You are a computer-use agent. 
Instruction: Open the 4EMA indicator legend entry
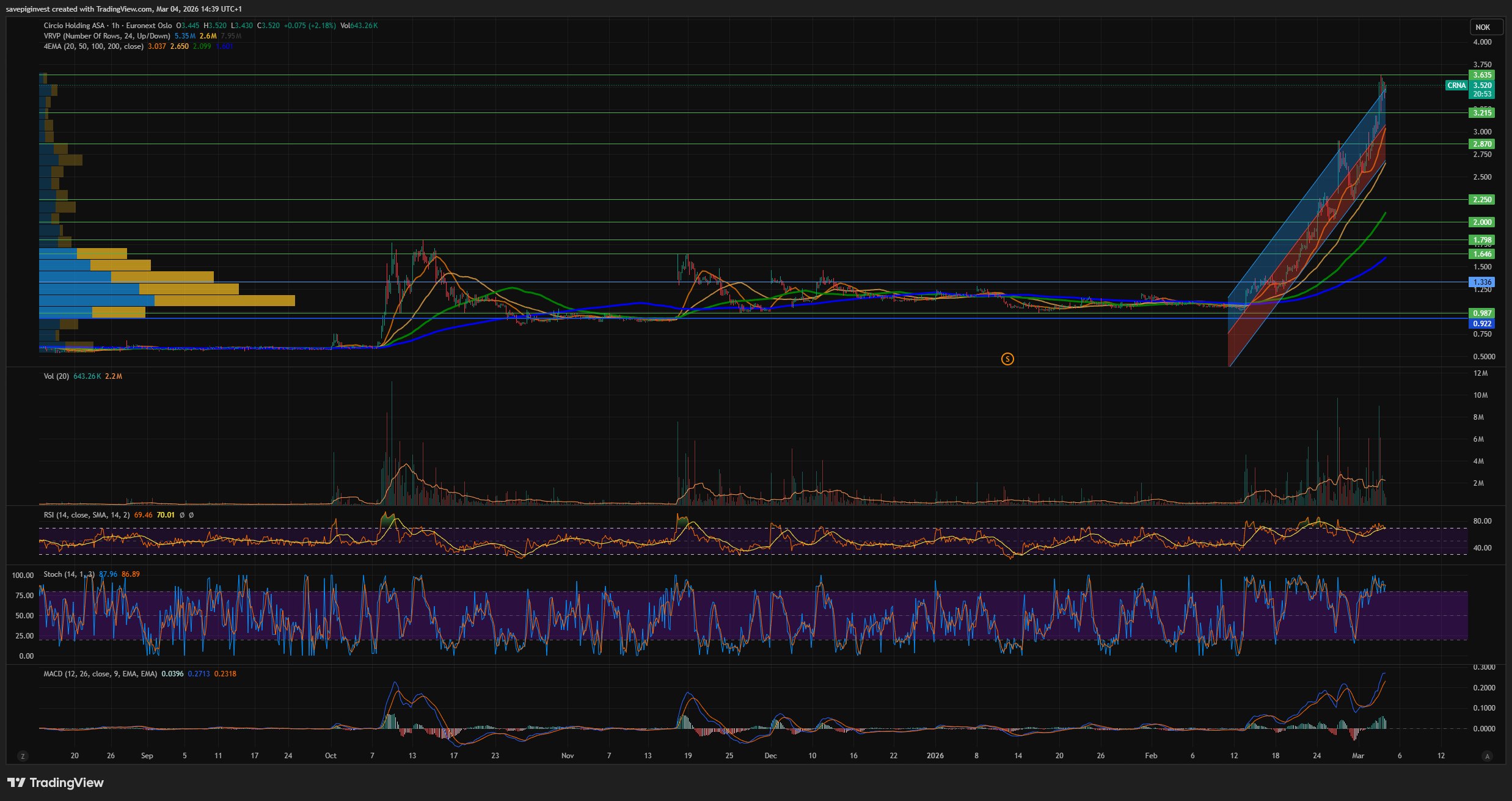click(x=93, y=46)
